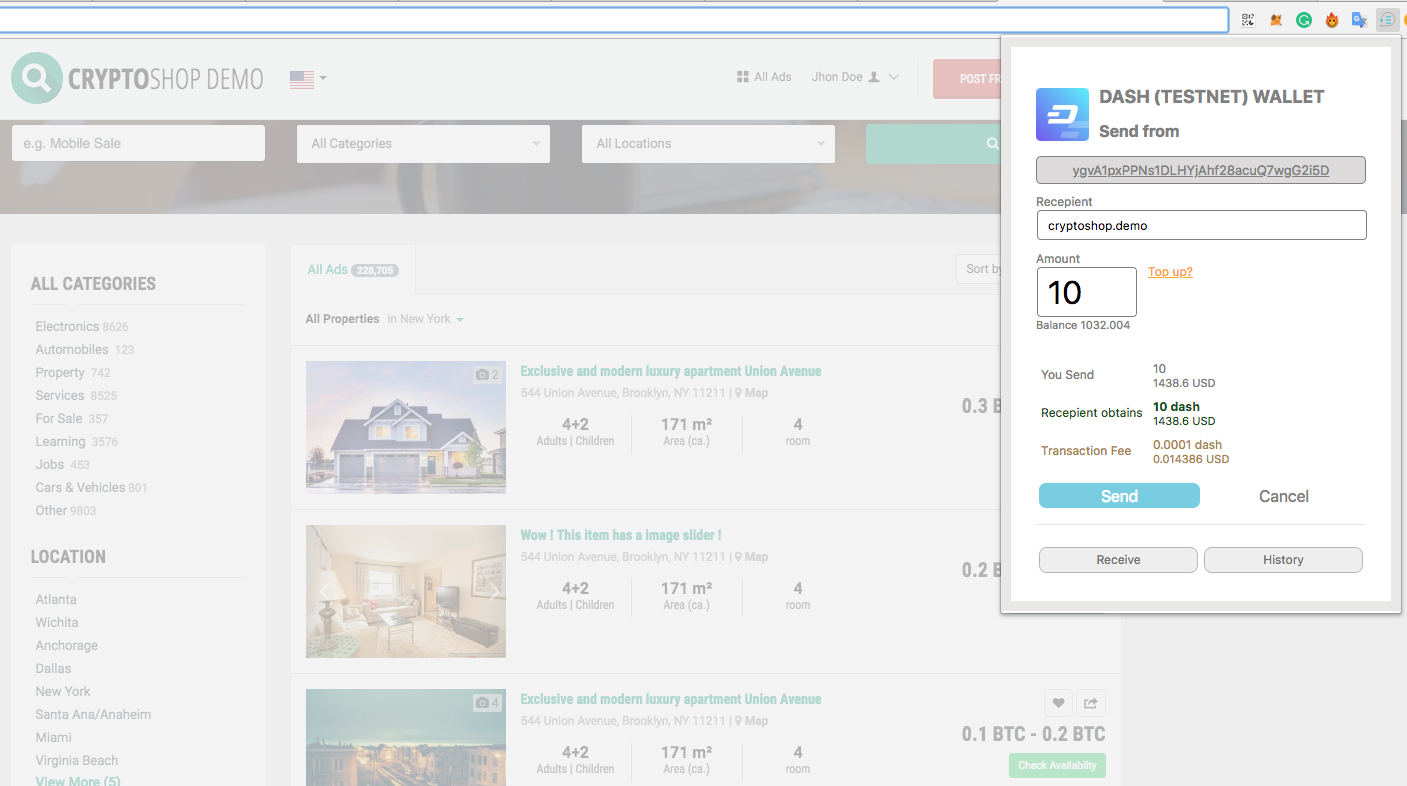Open 'Wow ! This item has a image slider !' listing

620,535
